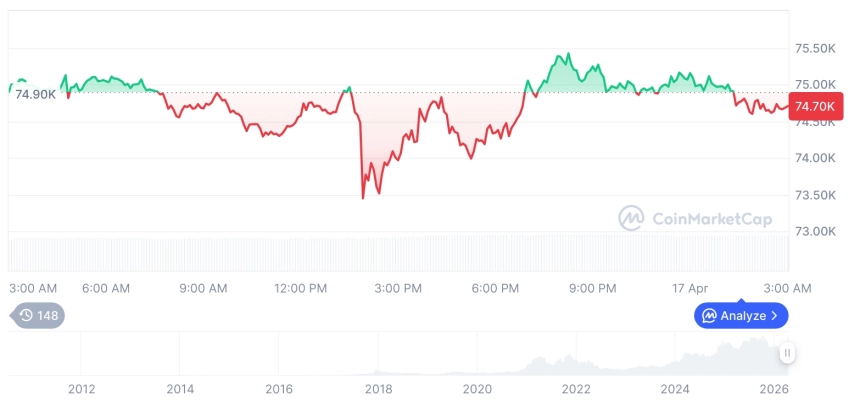Screen dimensions: 860x401
Task: Click the 74.90K opening price label
Action: click(36, 94)
